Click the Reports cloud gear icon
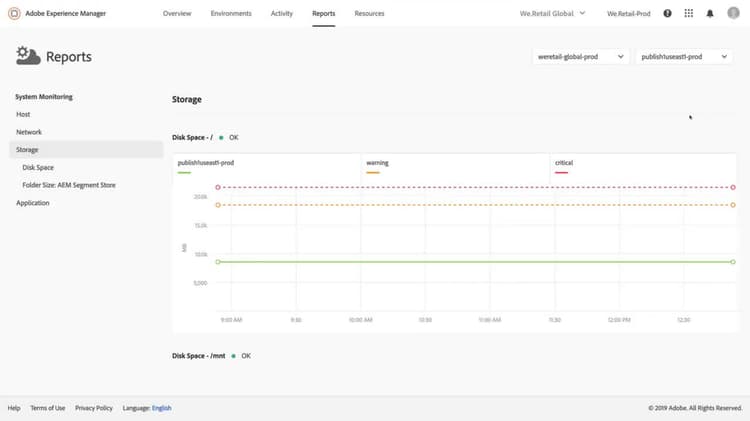 (28, 57)
